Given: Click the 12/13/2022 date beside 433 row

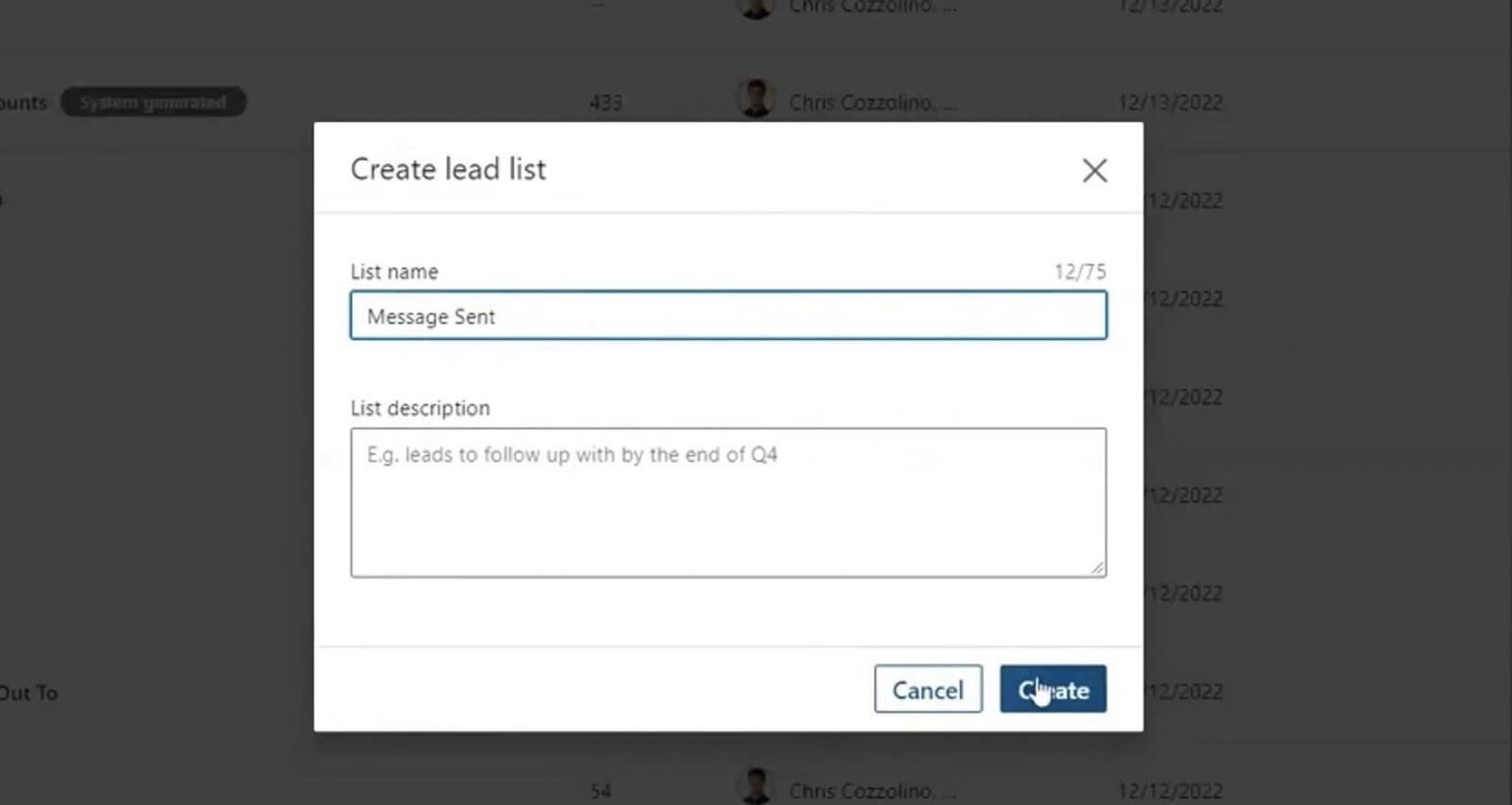Looking at the screenshot, I should (x=1170, y=103).
